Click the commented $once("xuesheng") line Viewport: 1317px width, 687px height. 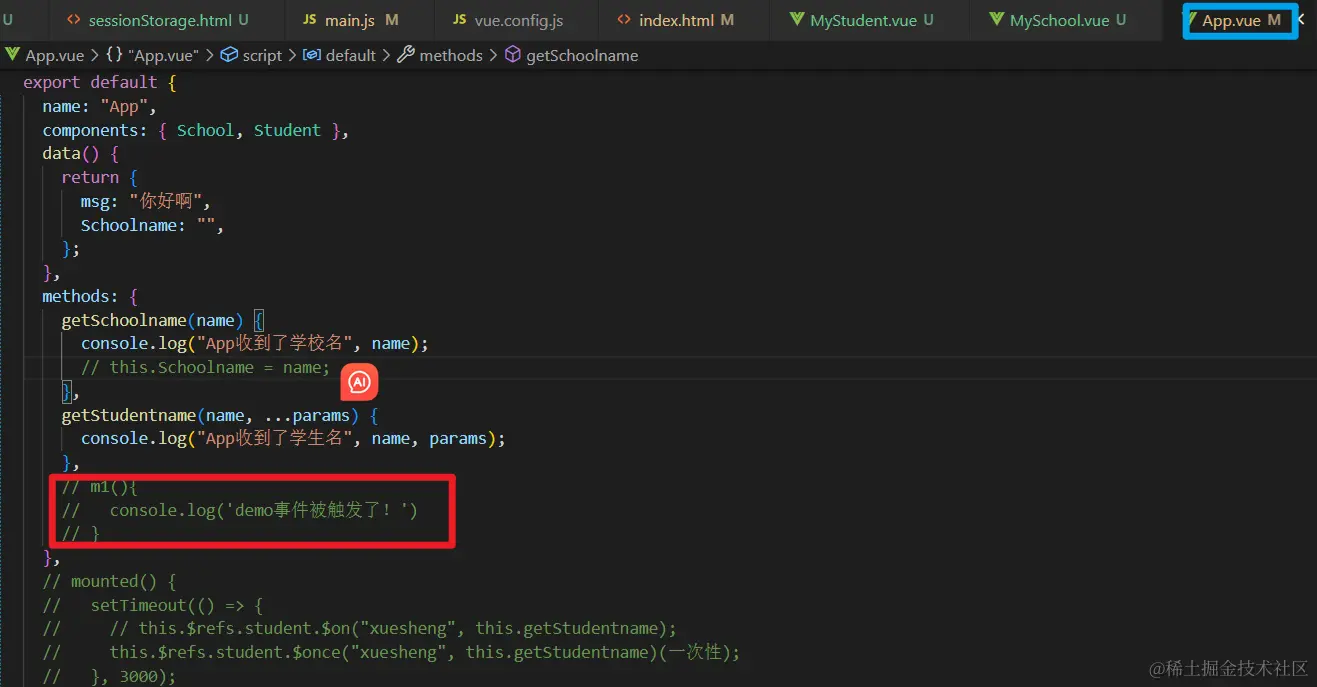391,652
